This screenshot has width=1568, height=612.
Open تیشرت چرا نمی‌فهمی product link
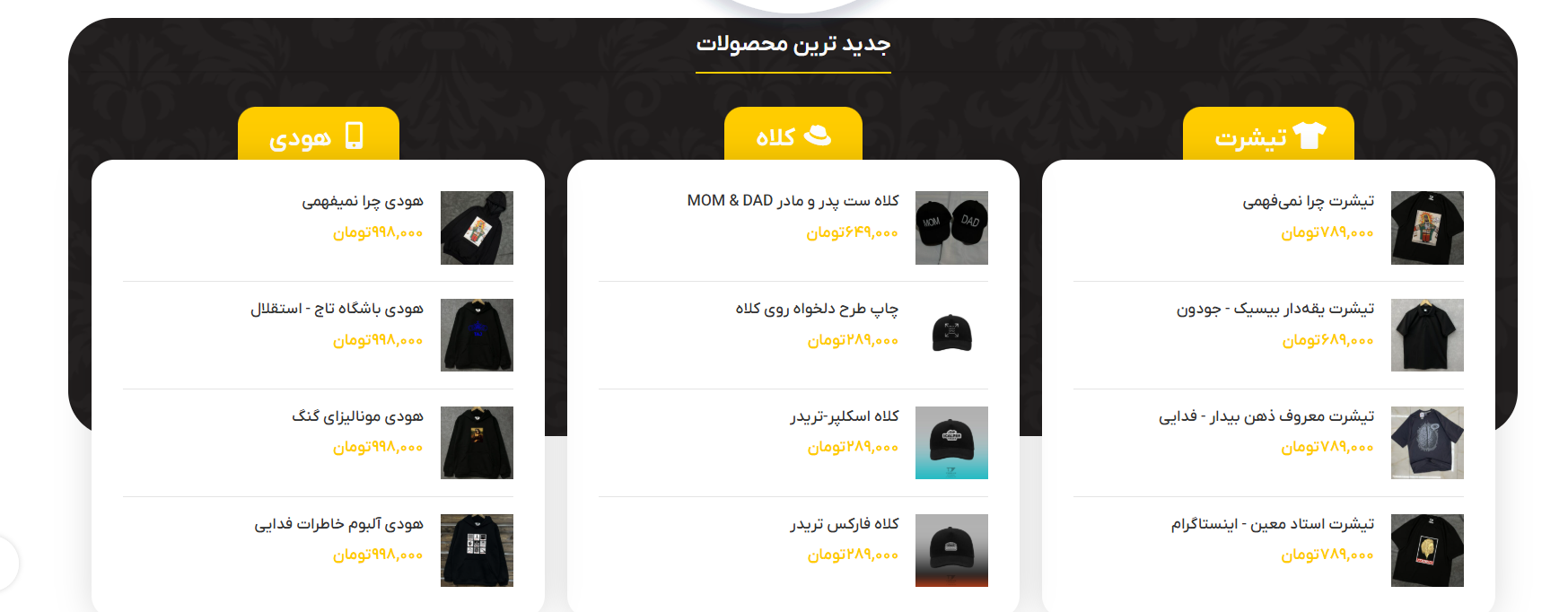[1308, 201]
